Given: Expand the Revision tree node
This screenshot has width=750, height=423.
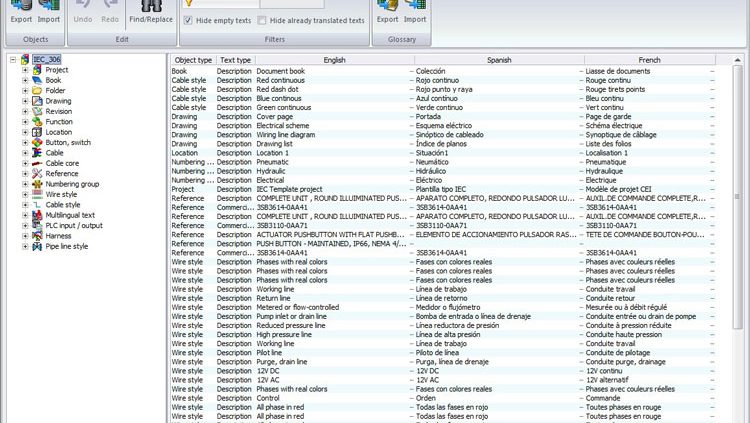Looking at the screenshot, I should [x=25, y=111].
